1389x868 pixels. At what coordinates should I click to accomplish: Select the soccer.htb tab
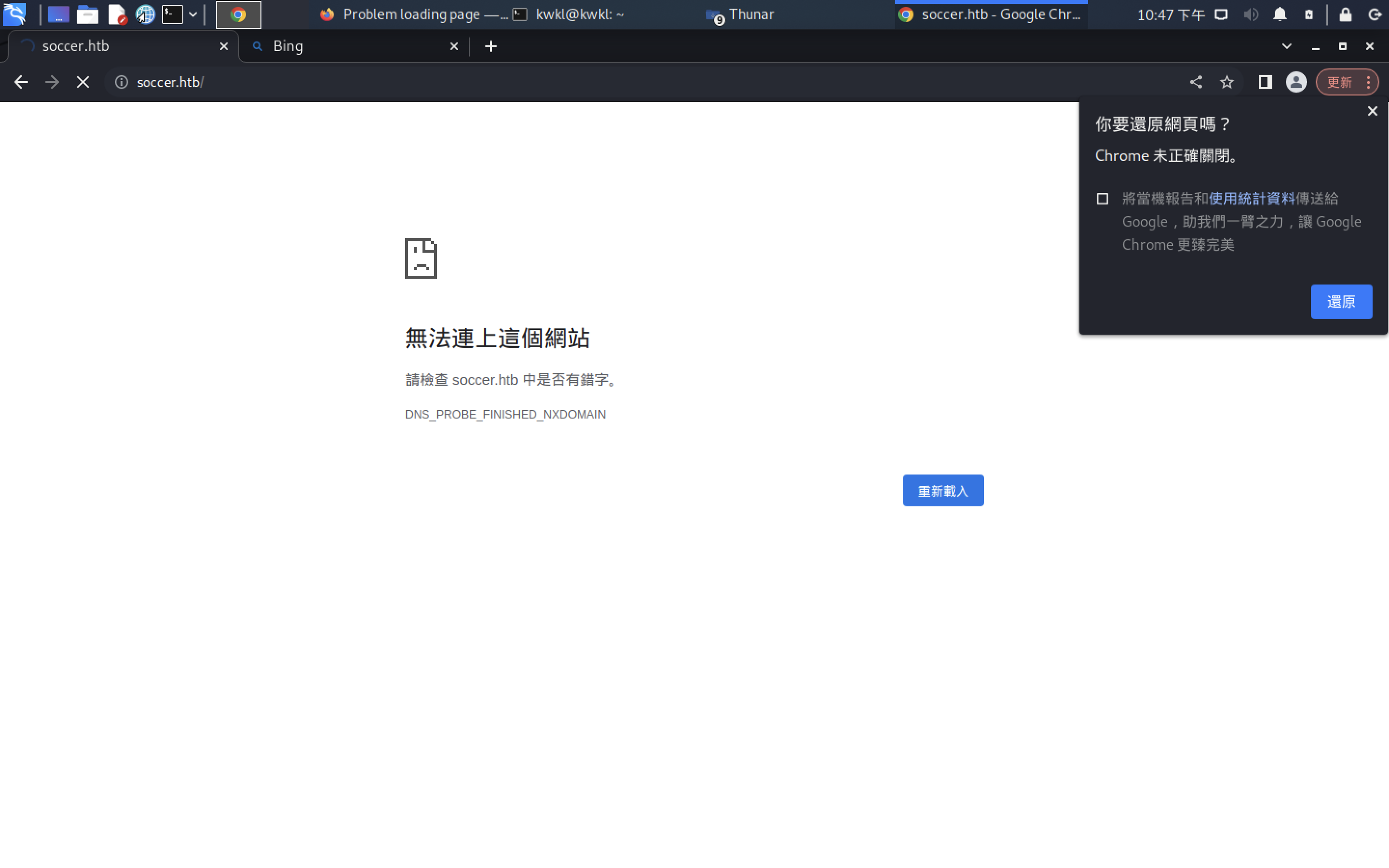115,46
